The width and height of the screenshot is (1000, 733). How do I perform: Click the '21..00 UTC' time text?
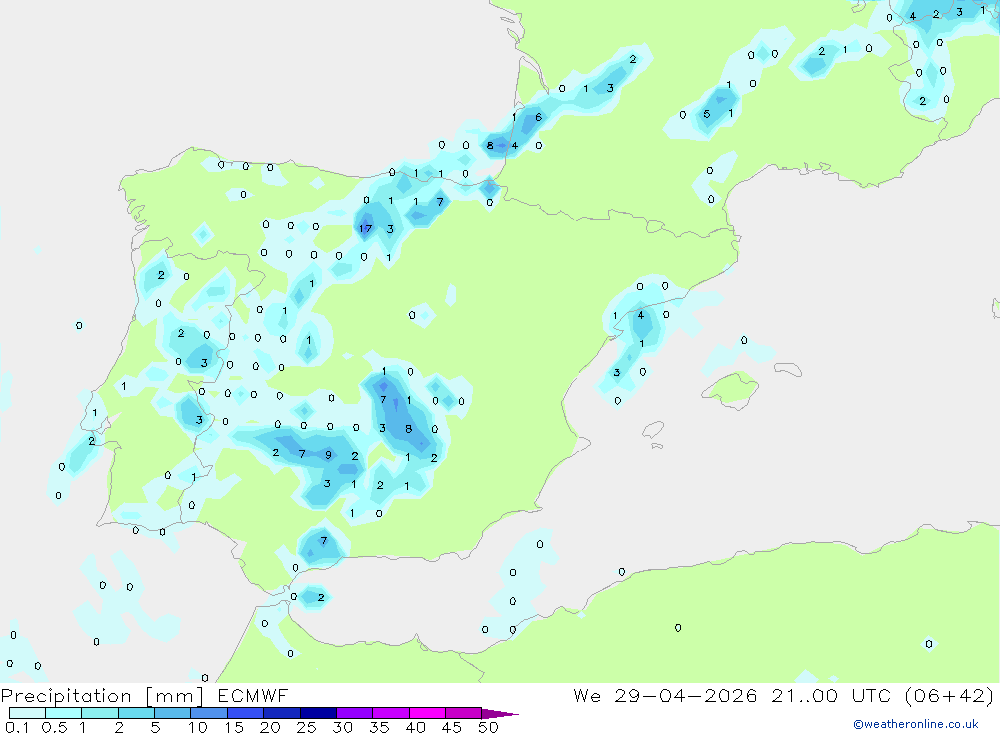coord(831,696)
